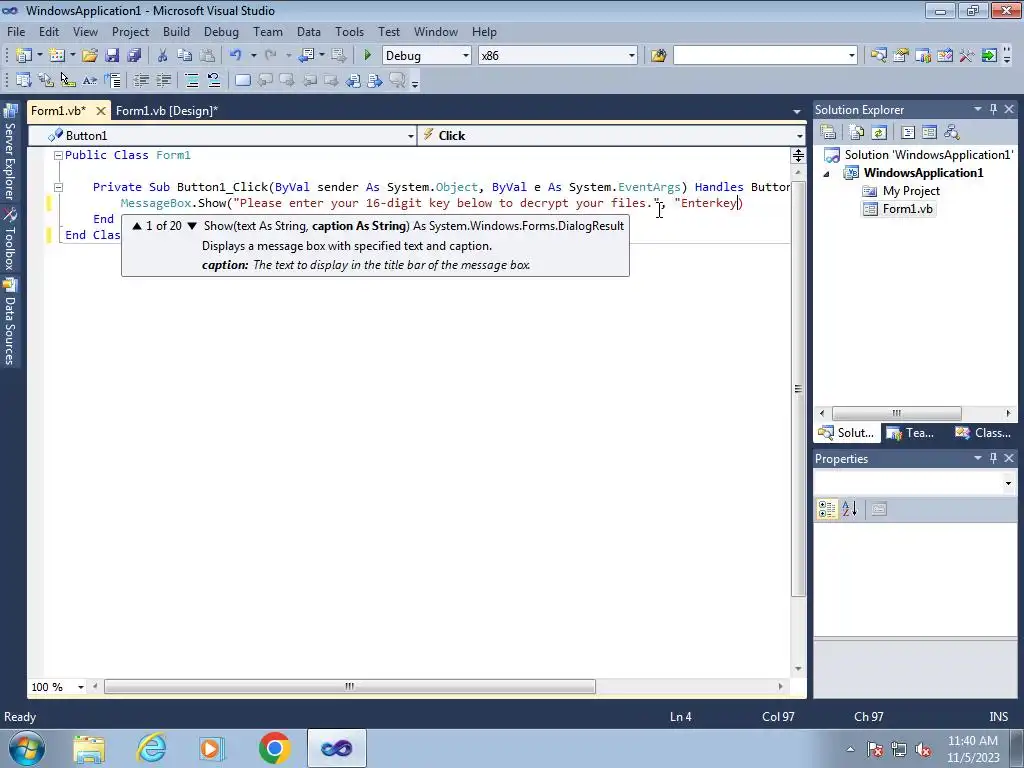Refresh the Solution Explorer
Screen dimensions: 1024x768
pos(879,133)
